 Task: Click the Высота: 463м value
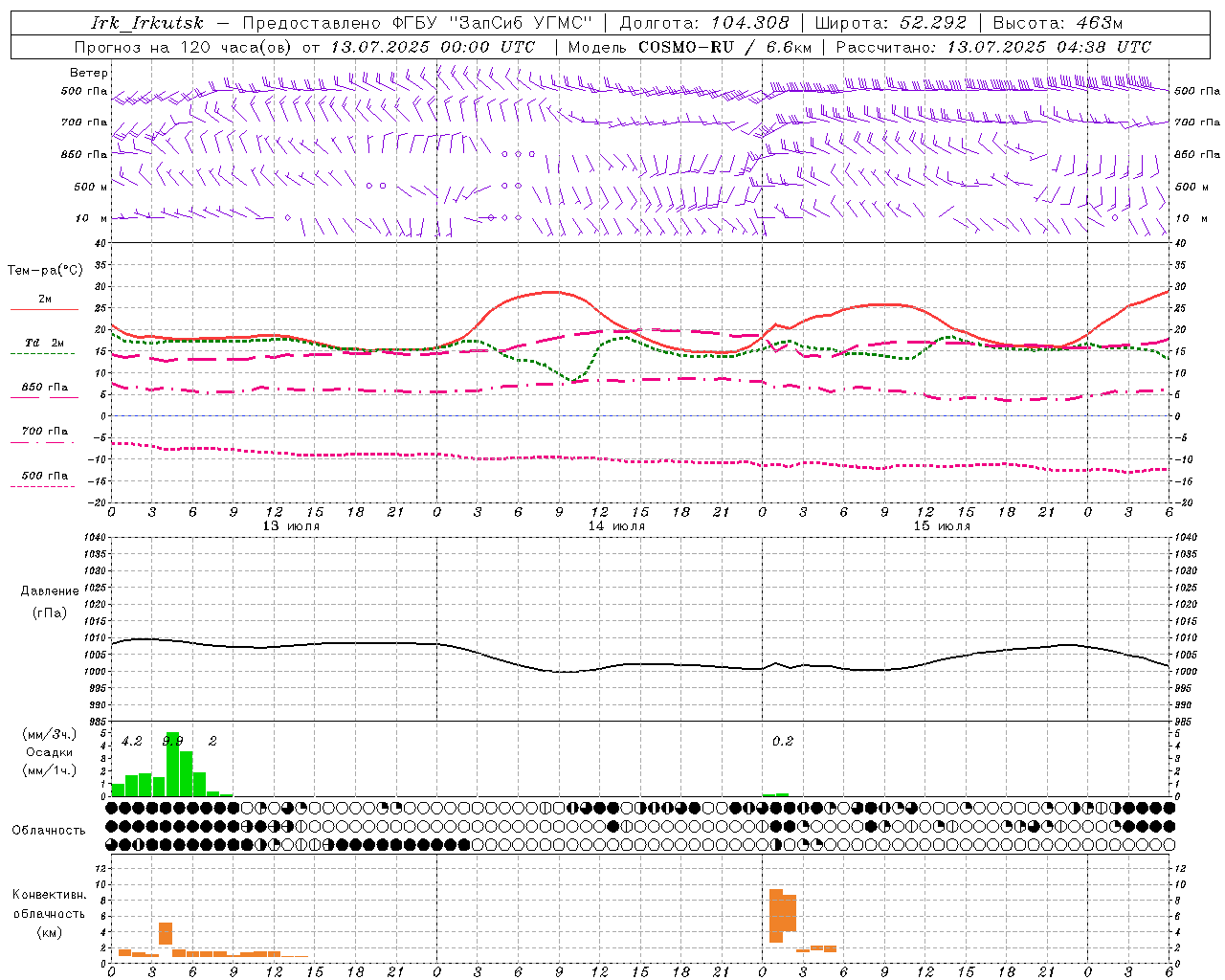[x=1058, y=23]
